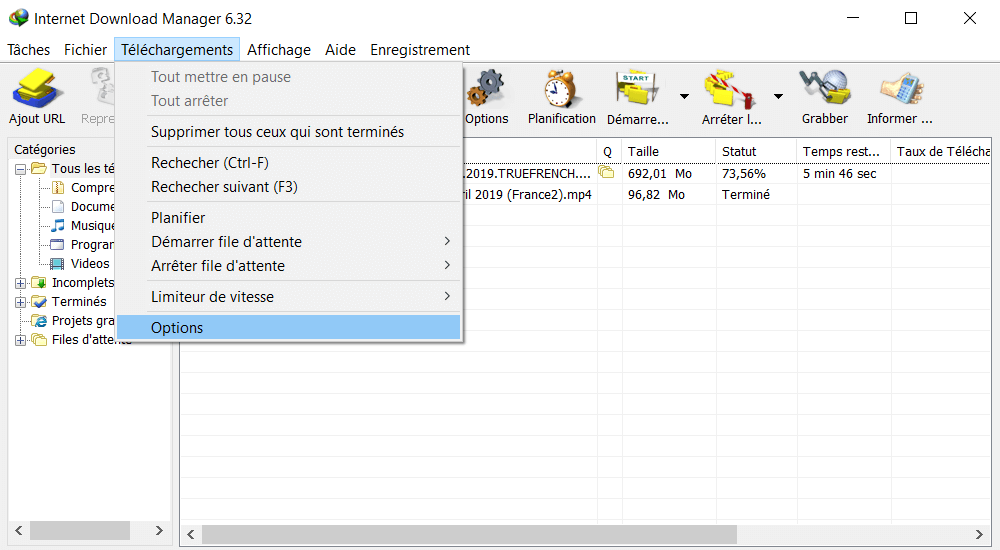Open dropdown arrow next to Démarrer queue
Screen dimensions: 1000x550
click(x=684, y=96)
